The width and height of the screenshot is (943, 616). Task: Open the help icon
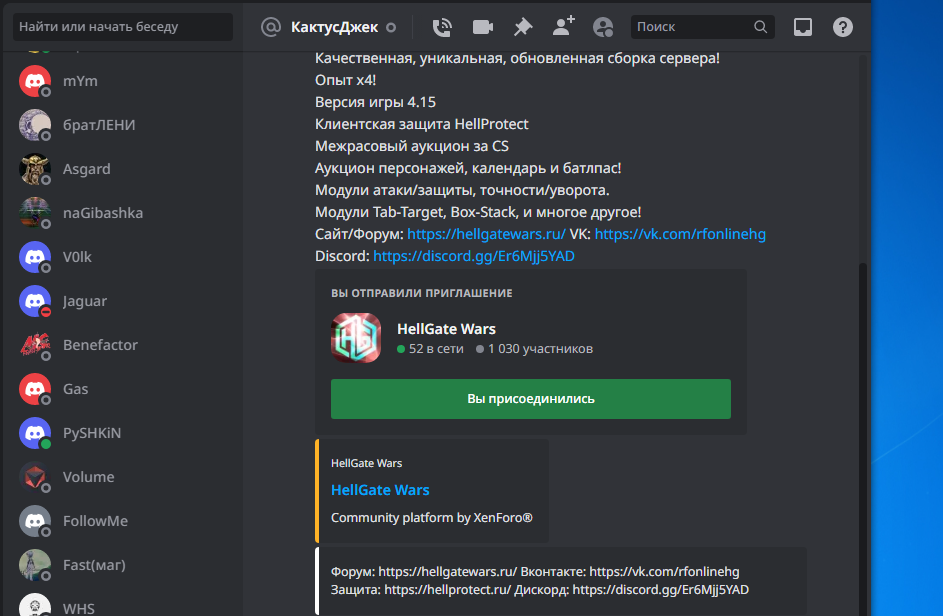pos(843,27)
